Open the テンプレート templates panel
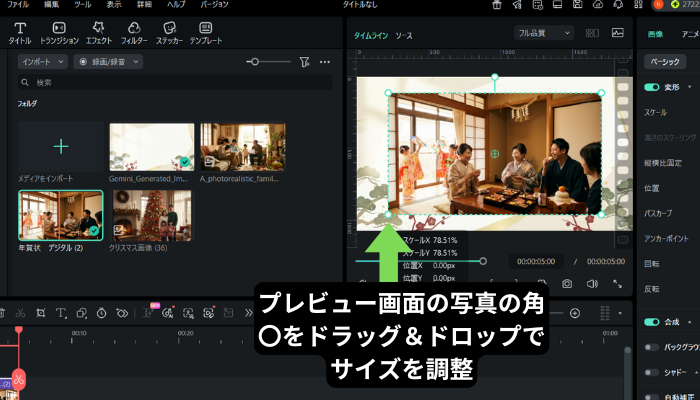 point(206,33)
